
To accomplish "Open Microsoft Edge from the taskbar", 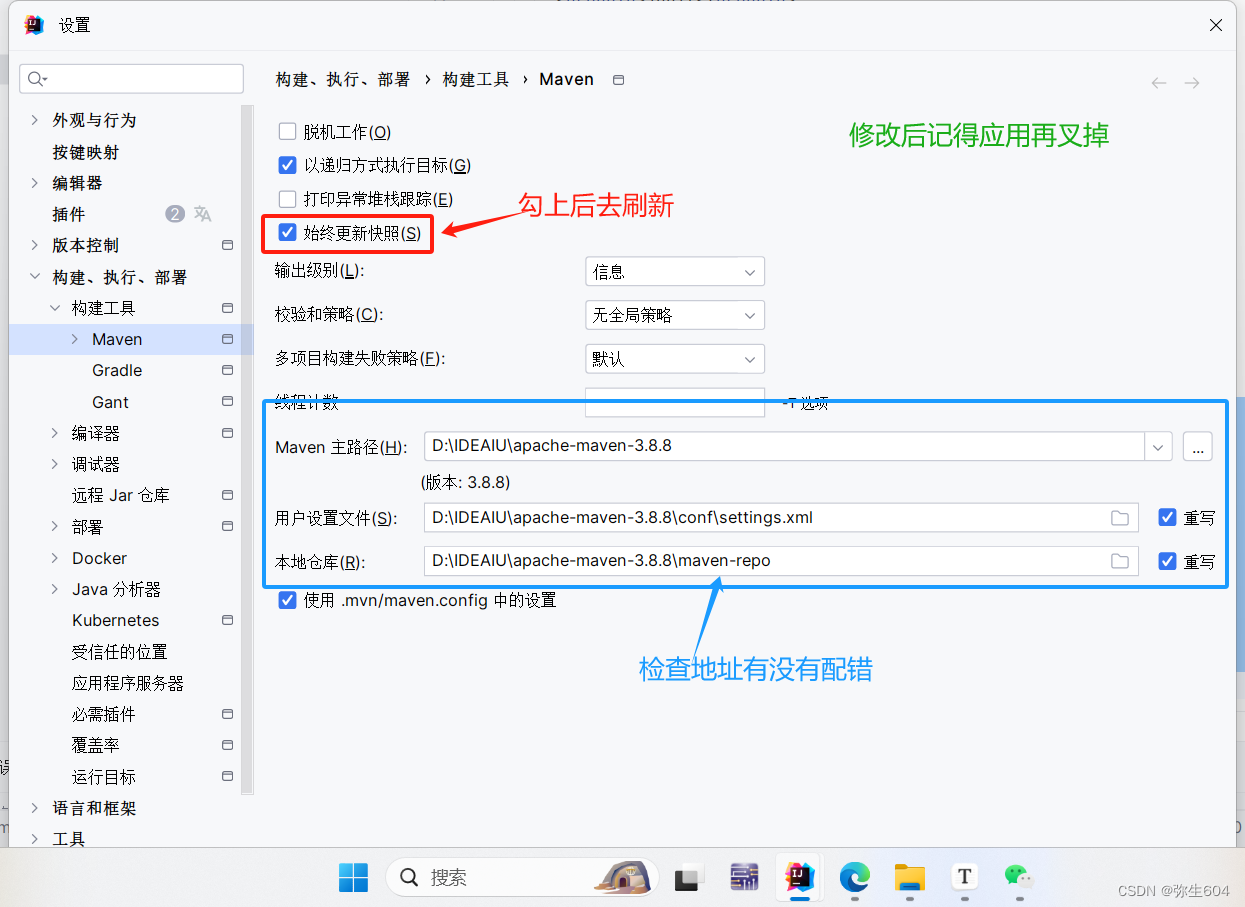I will [854, 877].
